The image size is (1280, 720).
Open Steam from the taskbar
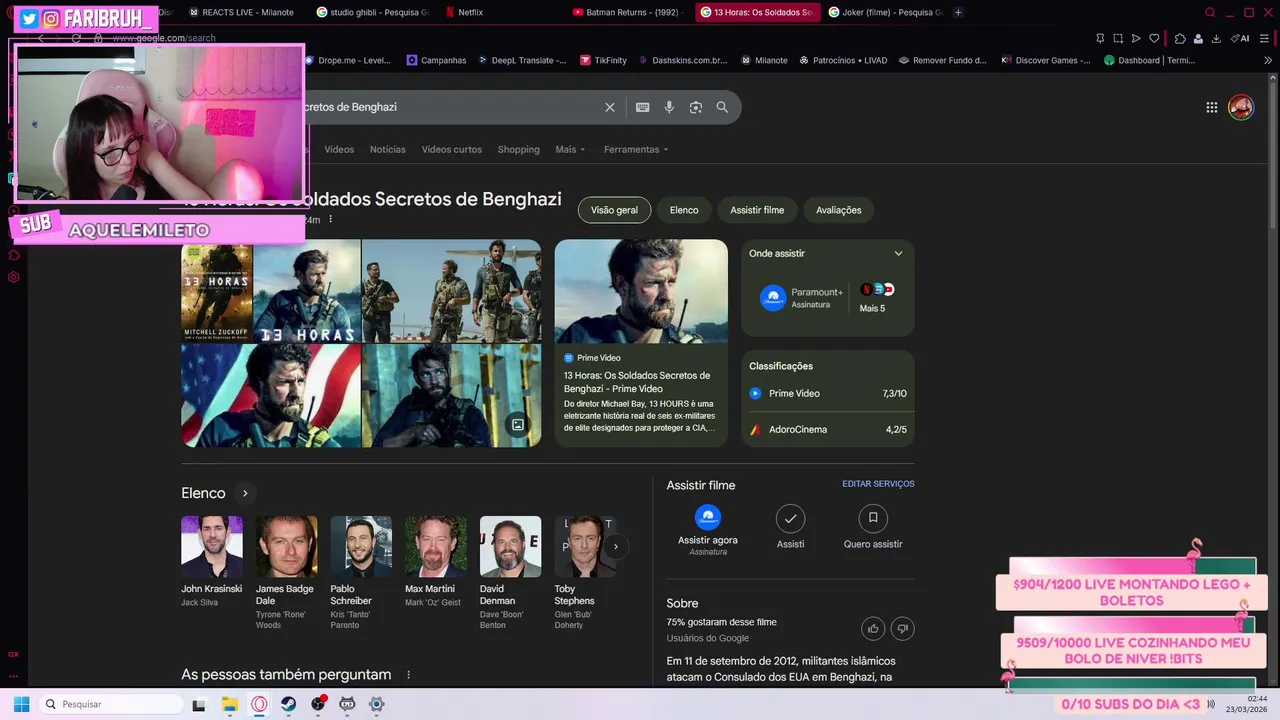(x=288, y=704)
